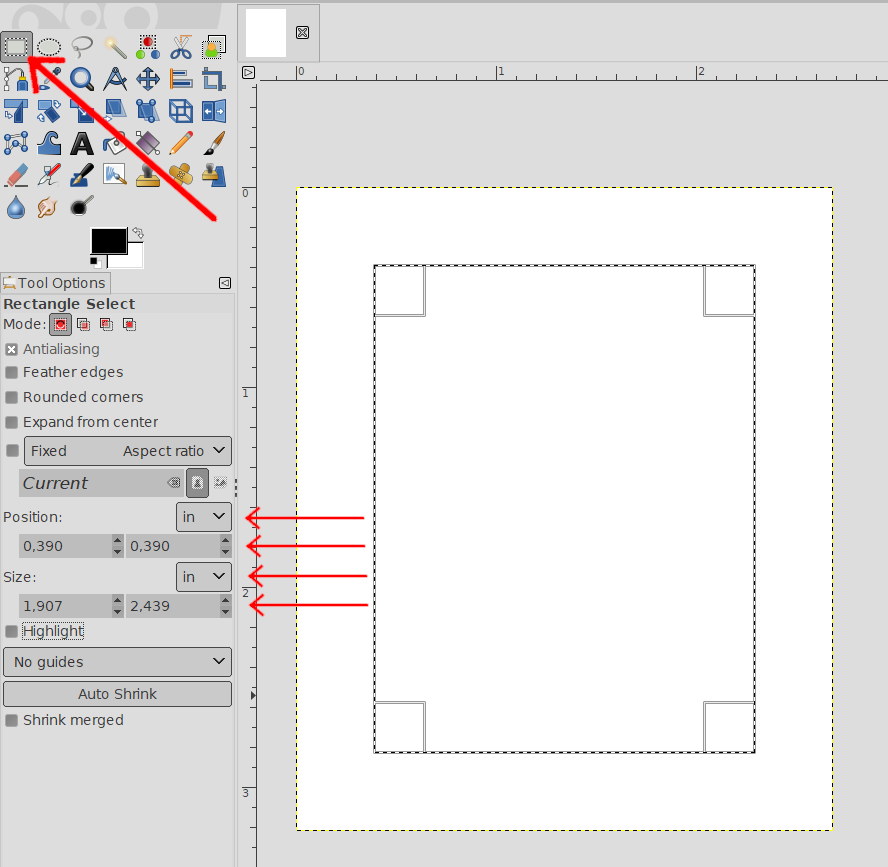Viewport: 888px width, 867px height.
Task: Set mode to Subtract from selection
Action: [x=106, y=324]
